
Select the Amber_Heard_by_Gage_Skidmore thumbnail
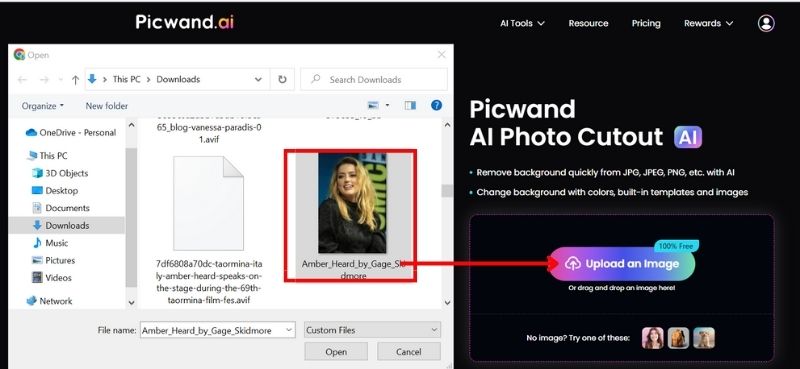pyautogui.click(x=352, y=203)
